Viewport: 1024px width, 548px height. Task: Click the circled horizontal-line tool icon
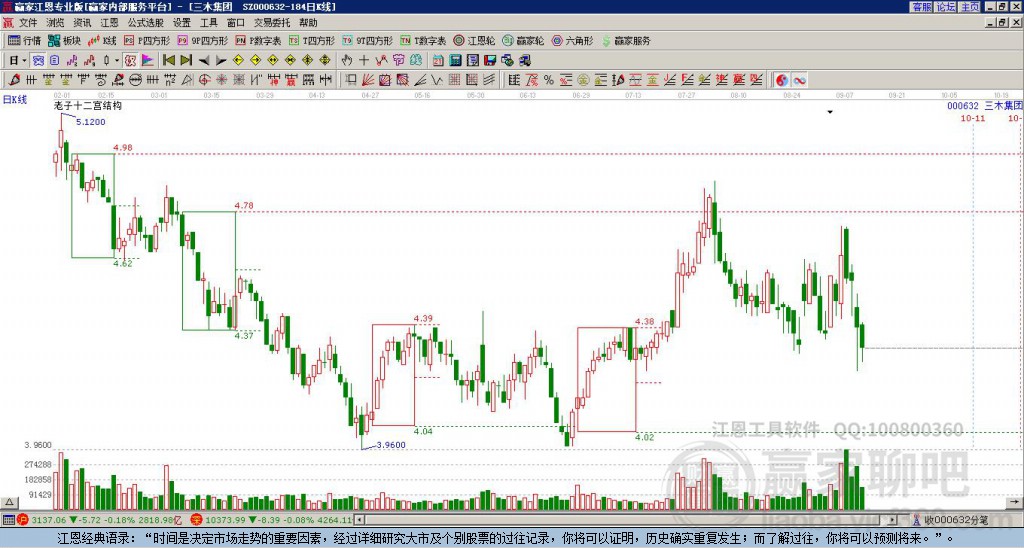(x=135, y=80)
